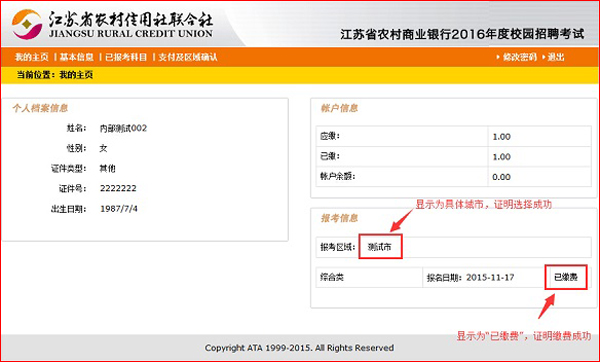This screenshot has height=362, width=600.
Task: Select exam region value 测试市
Action: (x=380, y=247)
